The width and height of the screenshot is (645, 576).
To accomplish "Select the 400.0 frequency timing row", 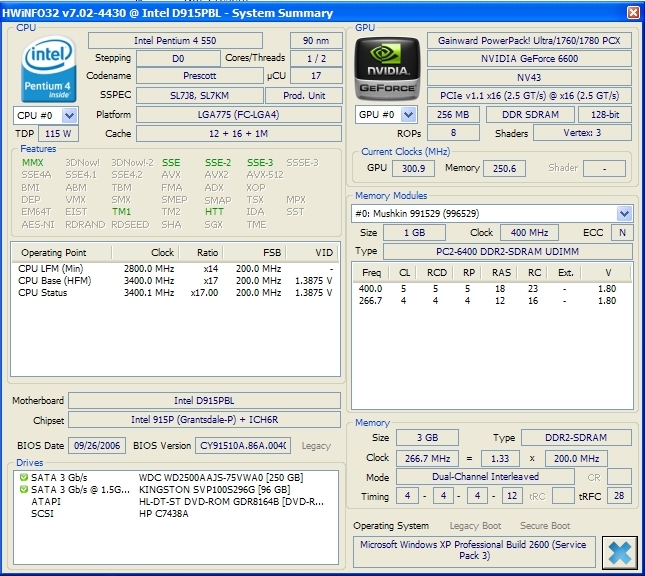I will [492, 289].
